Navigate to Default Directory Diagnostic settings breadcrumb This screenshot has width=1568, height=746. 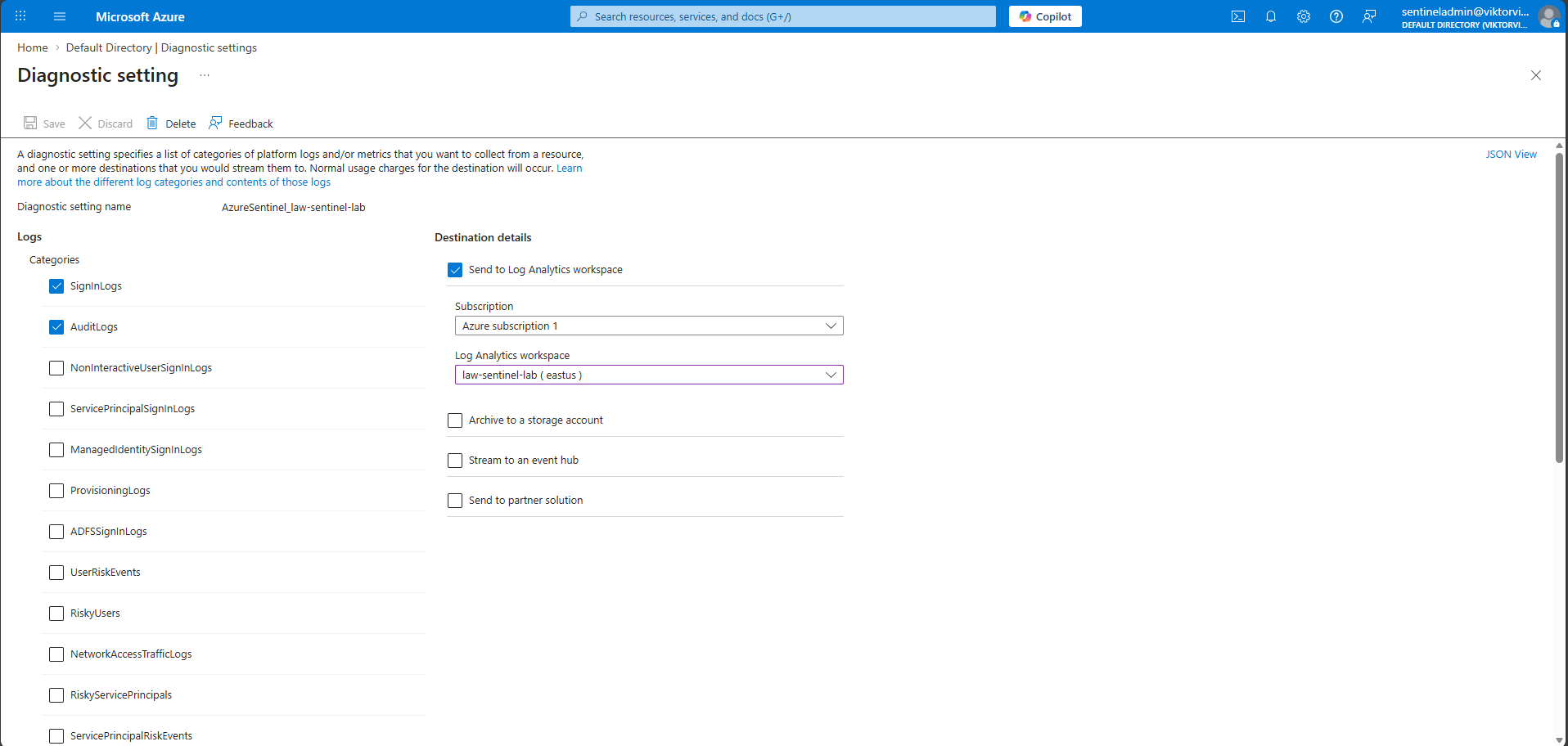click(x=161, y=47)
